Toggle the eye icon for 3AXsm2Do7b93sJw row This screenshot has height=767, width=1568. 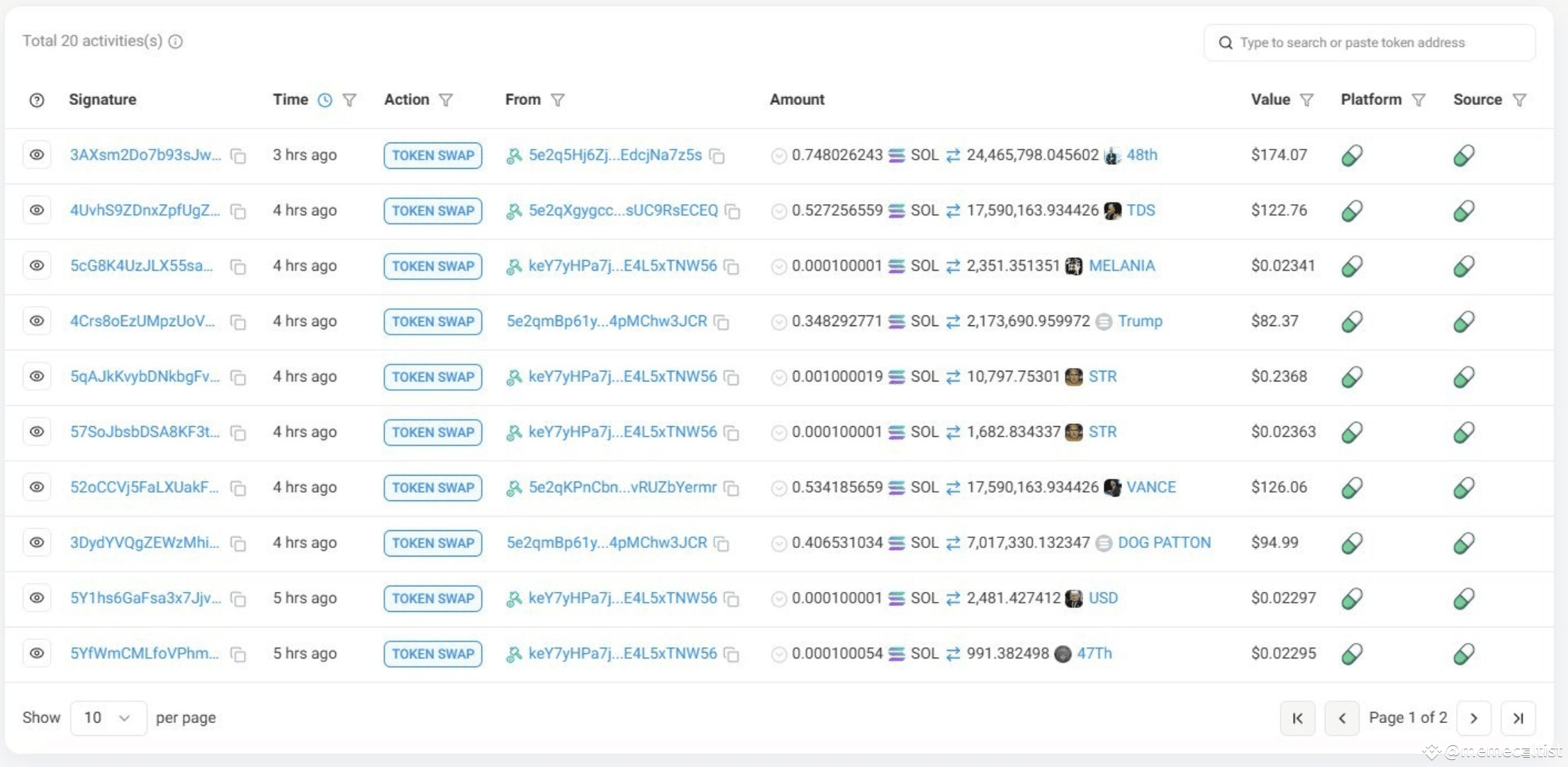pyautogui.click(x=37, y=155)
